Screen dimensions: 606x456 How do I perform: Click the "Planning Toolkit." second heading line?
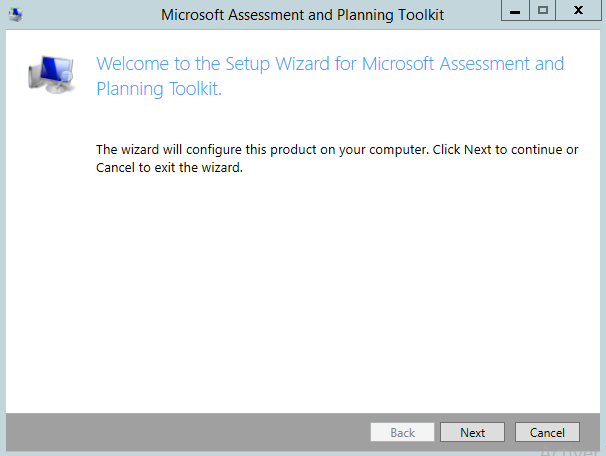click(158, 89)
